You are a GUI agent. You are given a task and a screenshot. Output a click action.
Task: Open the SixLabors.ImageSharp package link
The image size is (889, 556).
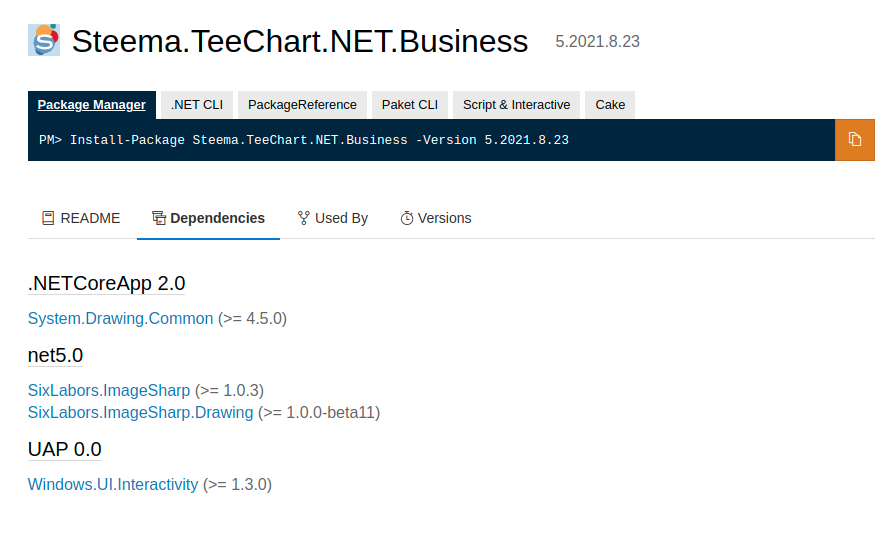click(109, 391)
